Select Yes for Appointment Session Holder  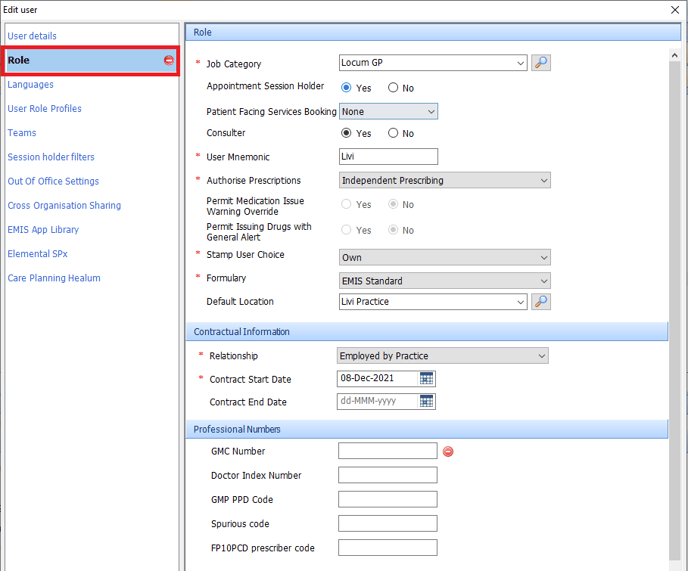[x=347, y=88]
